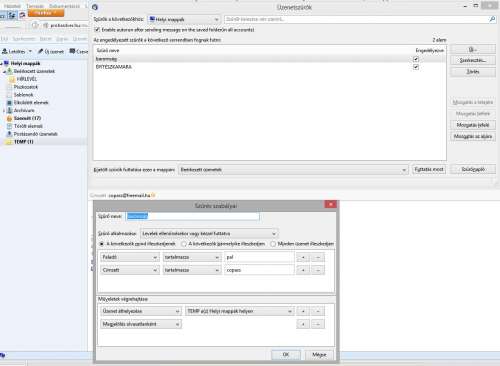Select 'Minden üzenet illeszkedjen' radio button

(273, 244)
